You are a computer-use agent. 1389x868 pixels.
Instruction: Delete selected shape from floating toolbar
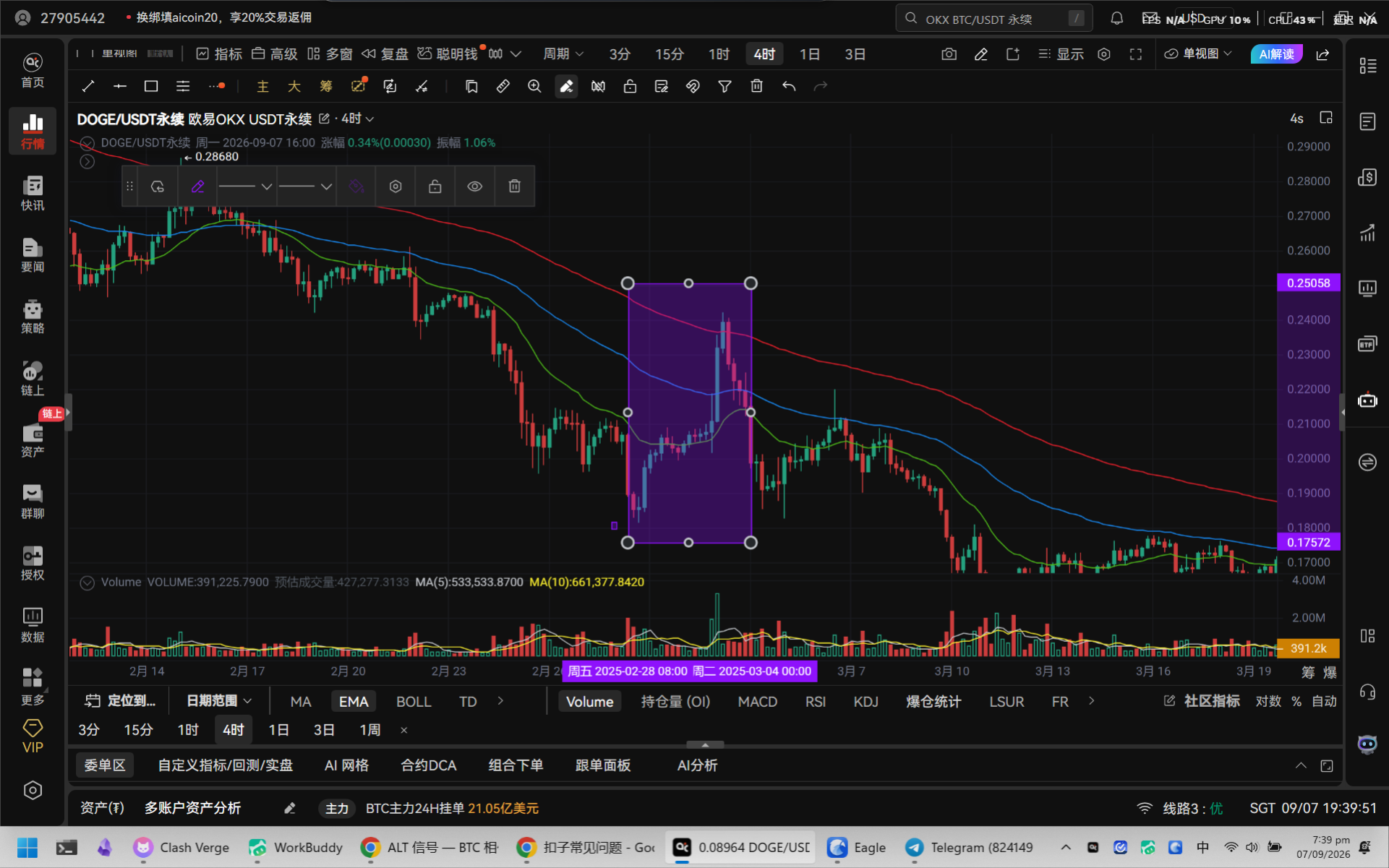[x=514, y=186]
